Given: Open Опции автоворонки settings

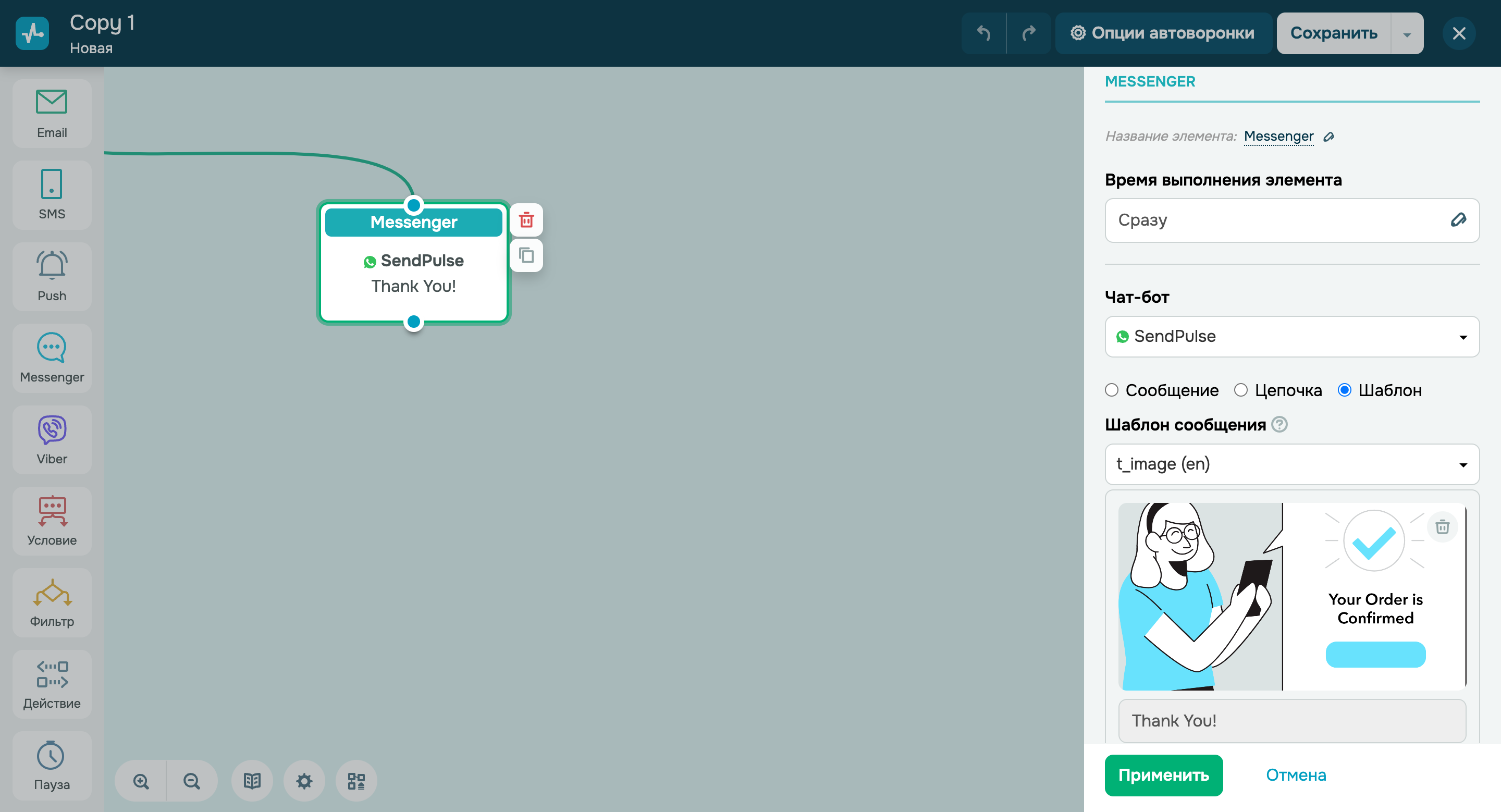Looking at the screenshot, I should click(1162, 33).
